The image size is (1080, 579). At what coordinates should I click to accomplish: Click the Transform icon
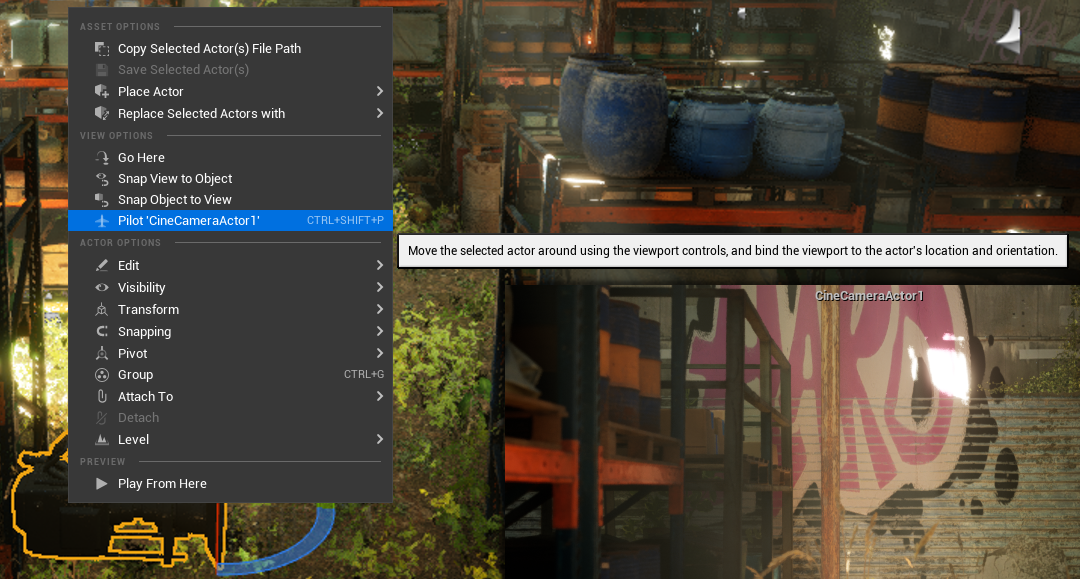coord(102,310)
